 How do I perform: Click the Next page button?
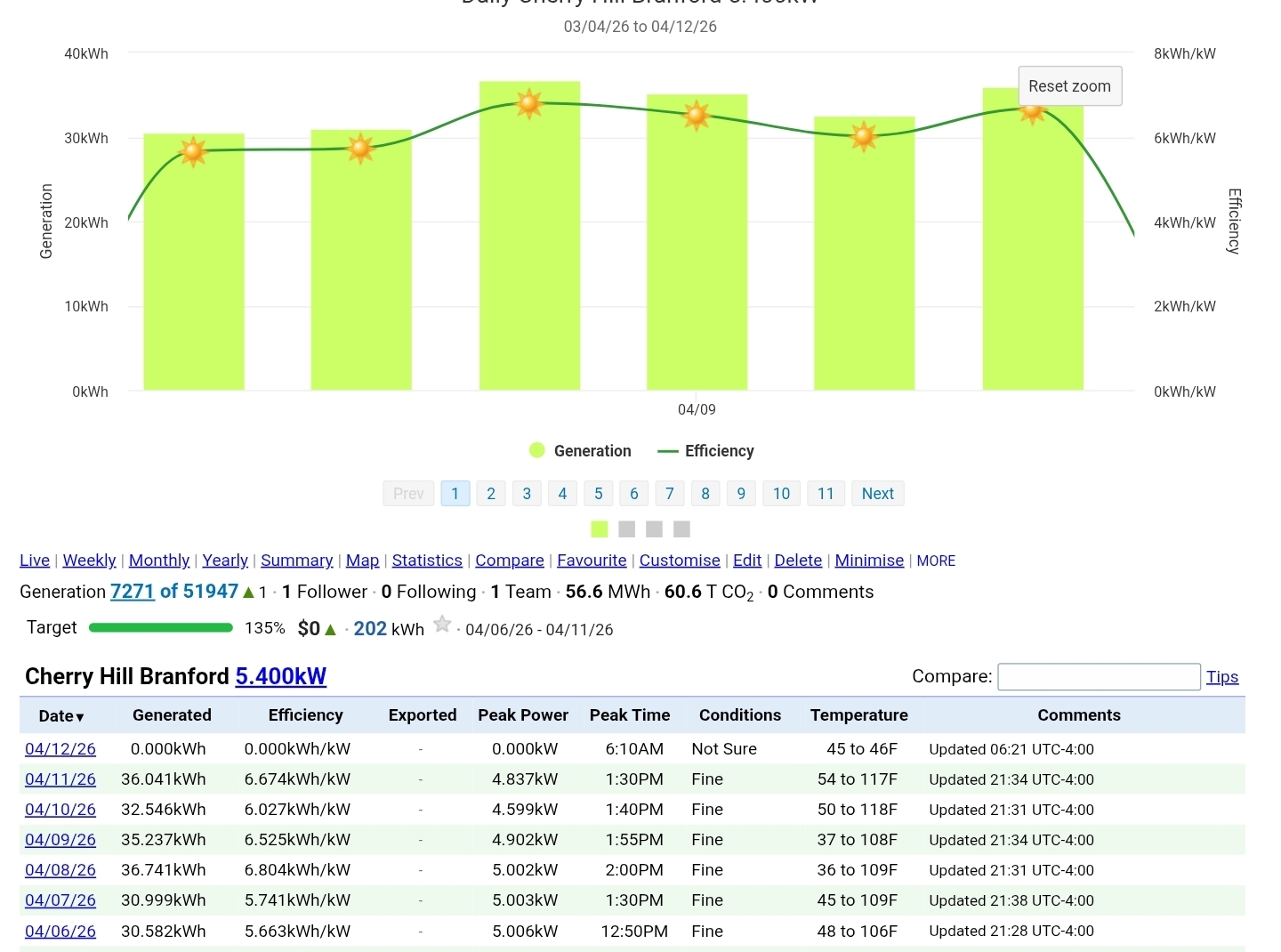[x=877, y=494]
